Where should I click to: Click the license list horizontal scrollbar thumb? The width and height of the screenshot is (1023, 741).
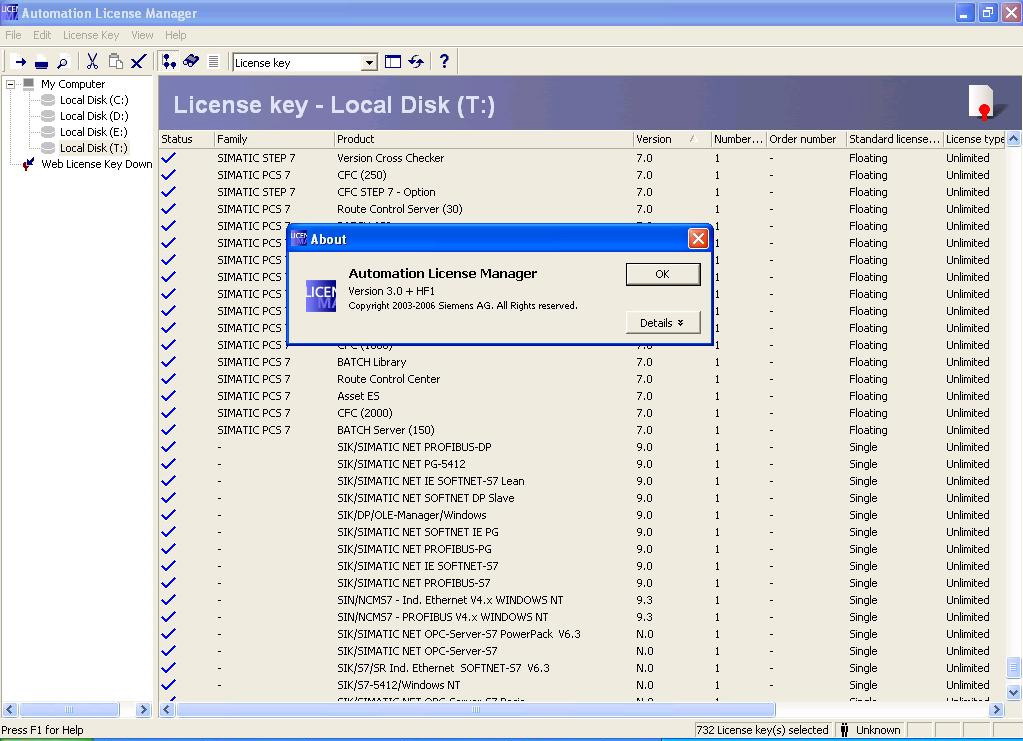pyautogui.click(x=476, y=709)
